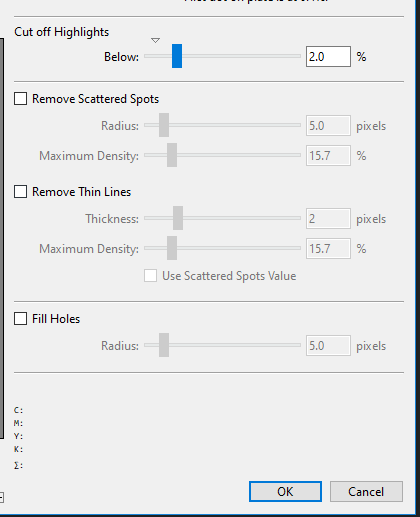Check the Fill Holes option

pyautogui.click(x=20, y=318)
